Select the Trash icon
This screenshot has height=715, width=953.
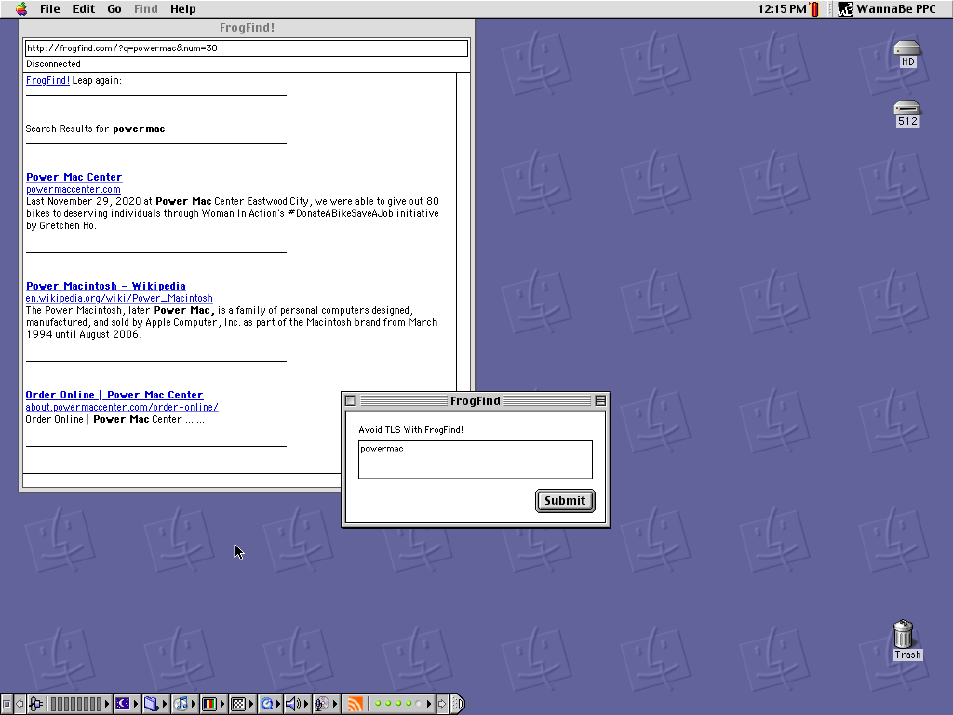point(907,640)
